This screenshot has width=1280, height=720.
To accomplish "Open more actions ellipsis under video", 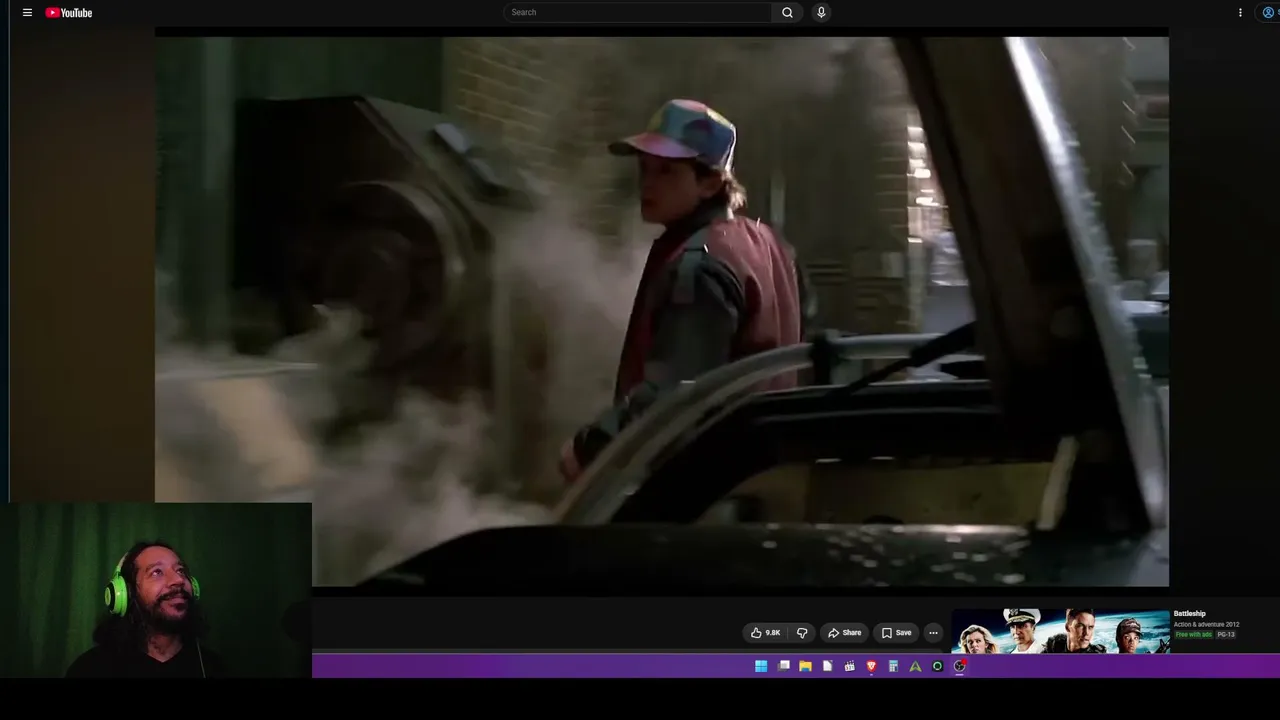I will click(x=933, y=632).
